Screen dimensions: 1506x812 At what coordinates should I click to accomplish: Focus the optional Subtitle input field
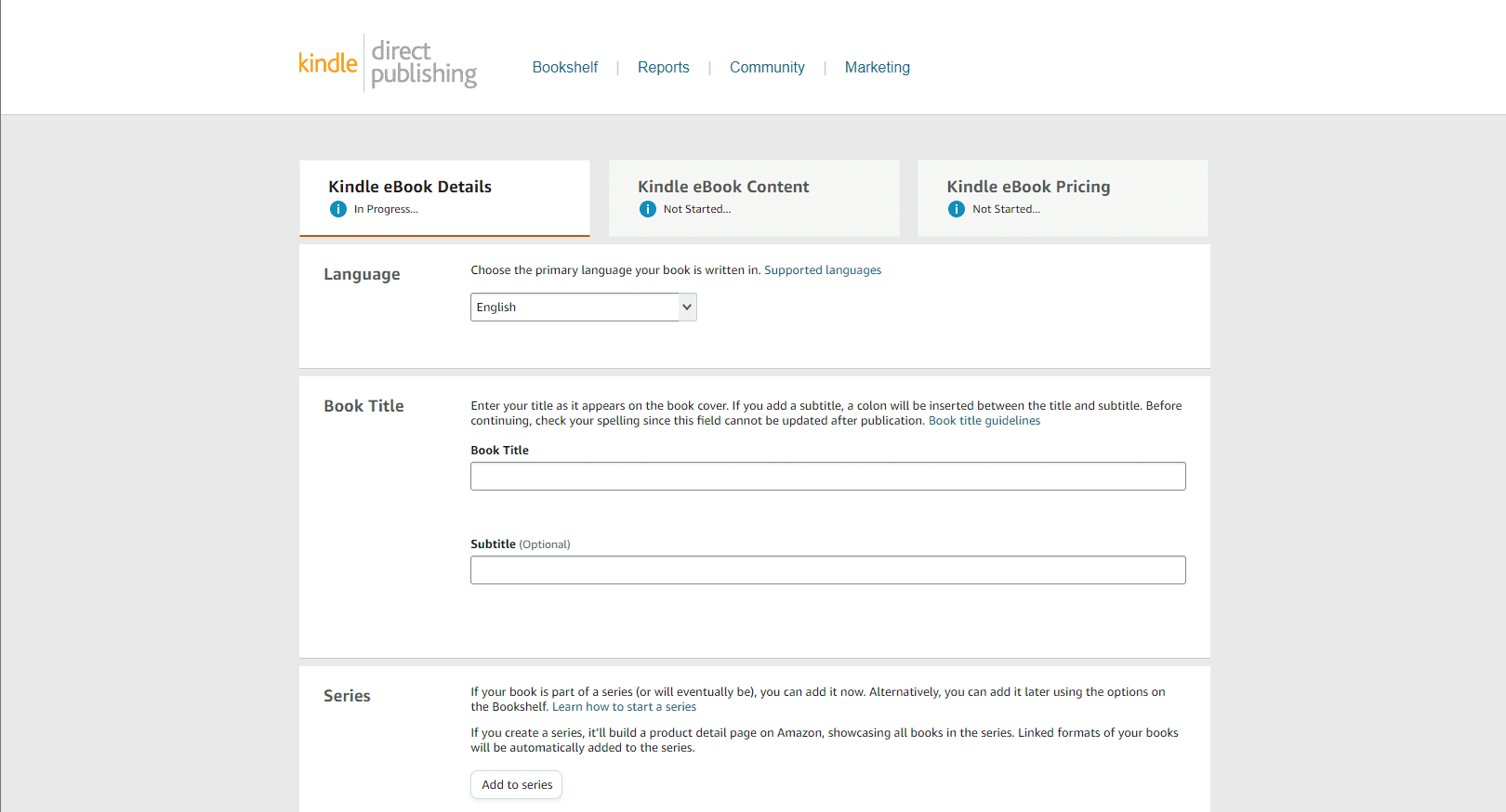coord(827,570)
